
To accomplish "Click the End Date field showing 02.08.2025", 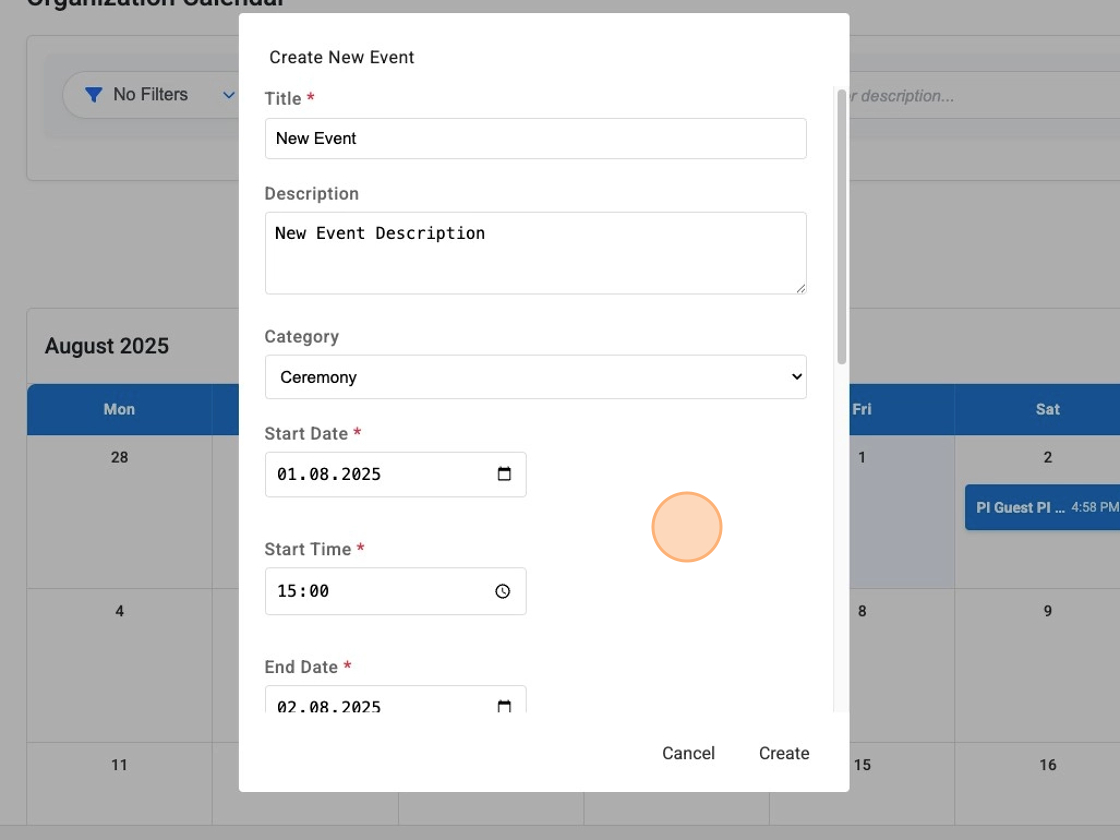I will coord(380,704).
